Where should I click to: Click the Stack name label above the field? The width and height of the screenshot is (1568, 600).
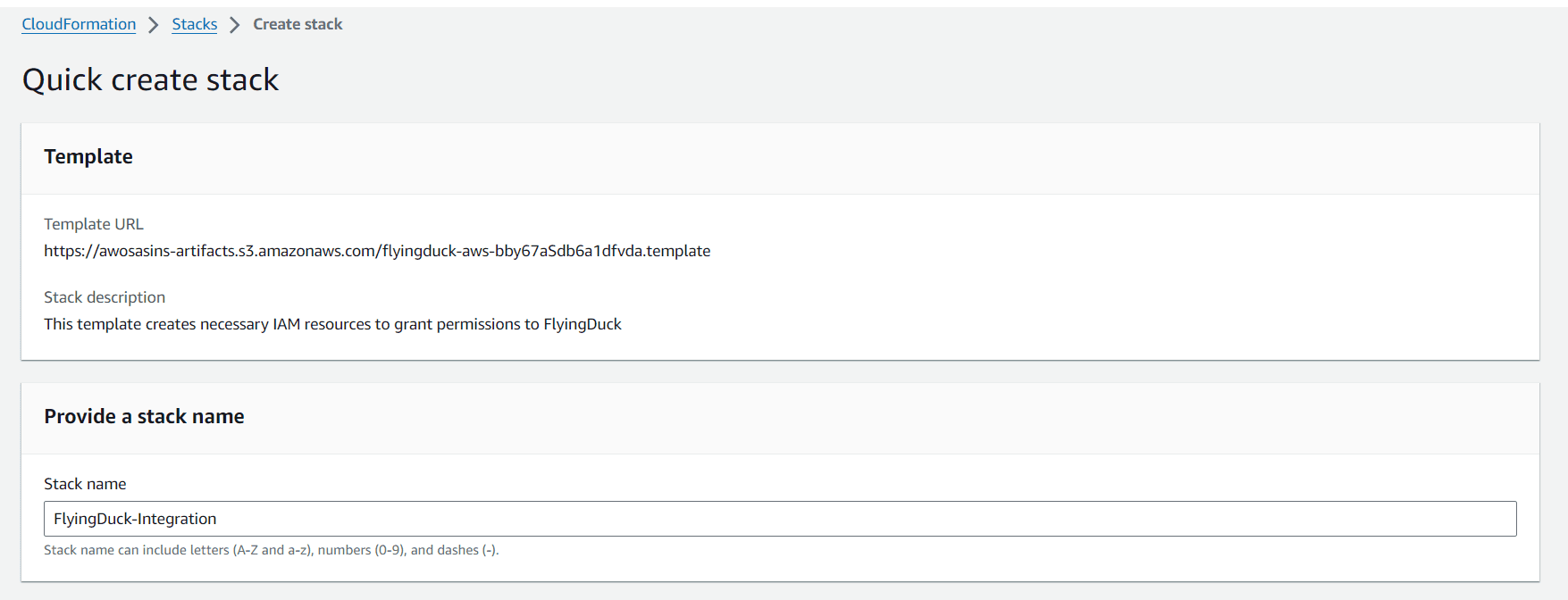[85, 484]
